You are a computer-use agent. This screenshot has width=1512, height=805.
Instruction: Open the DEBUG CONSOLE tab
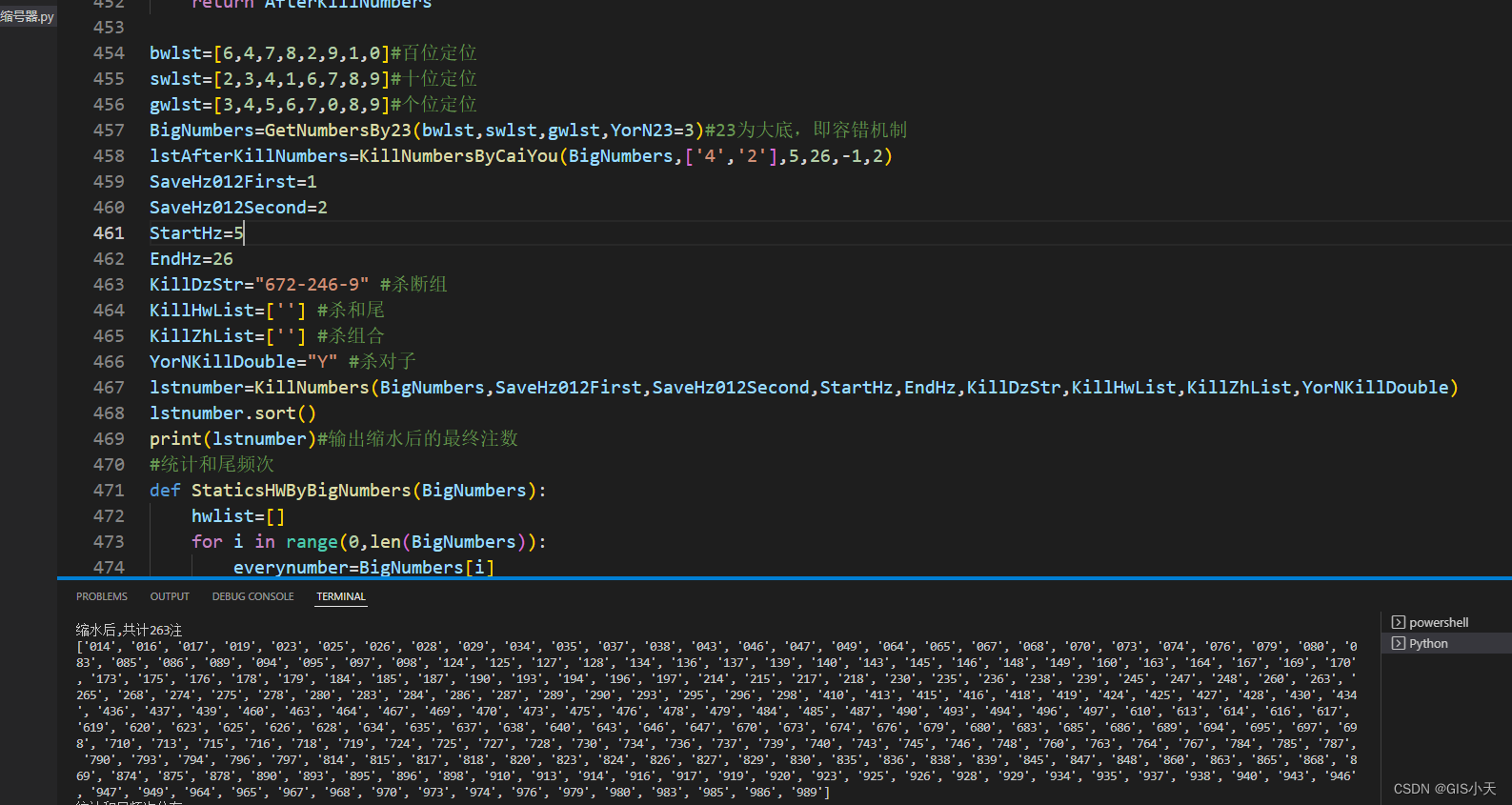[x=252, y=596]
